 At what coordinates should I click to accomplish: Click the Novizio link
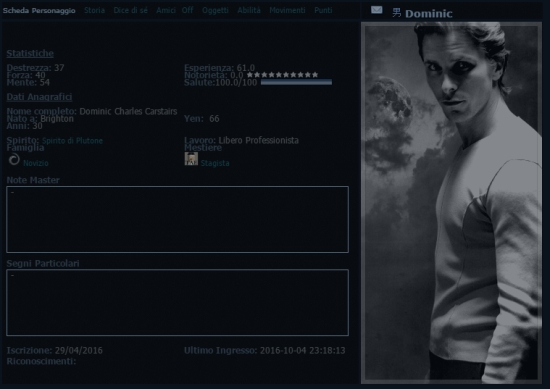click(36, 163)
